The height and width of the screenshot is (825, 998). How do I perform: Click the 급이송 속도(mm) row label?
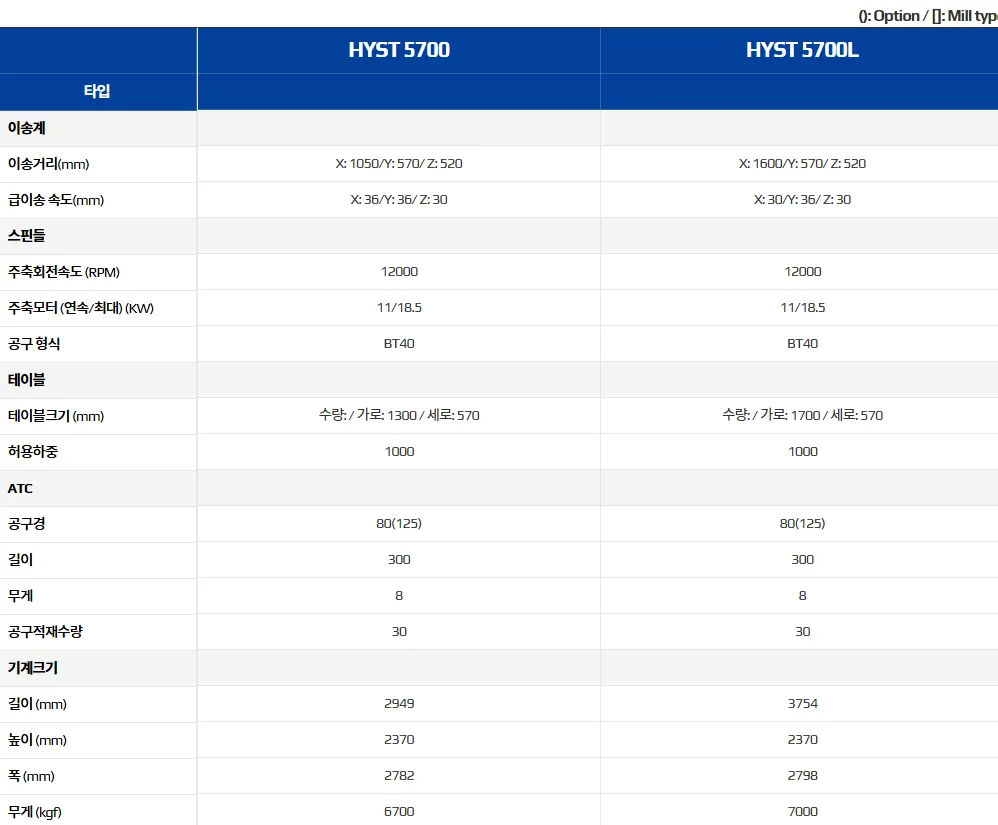56,200
